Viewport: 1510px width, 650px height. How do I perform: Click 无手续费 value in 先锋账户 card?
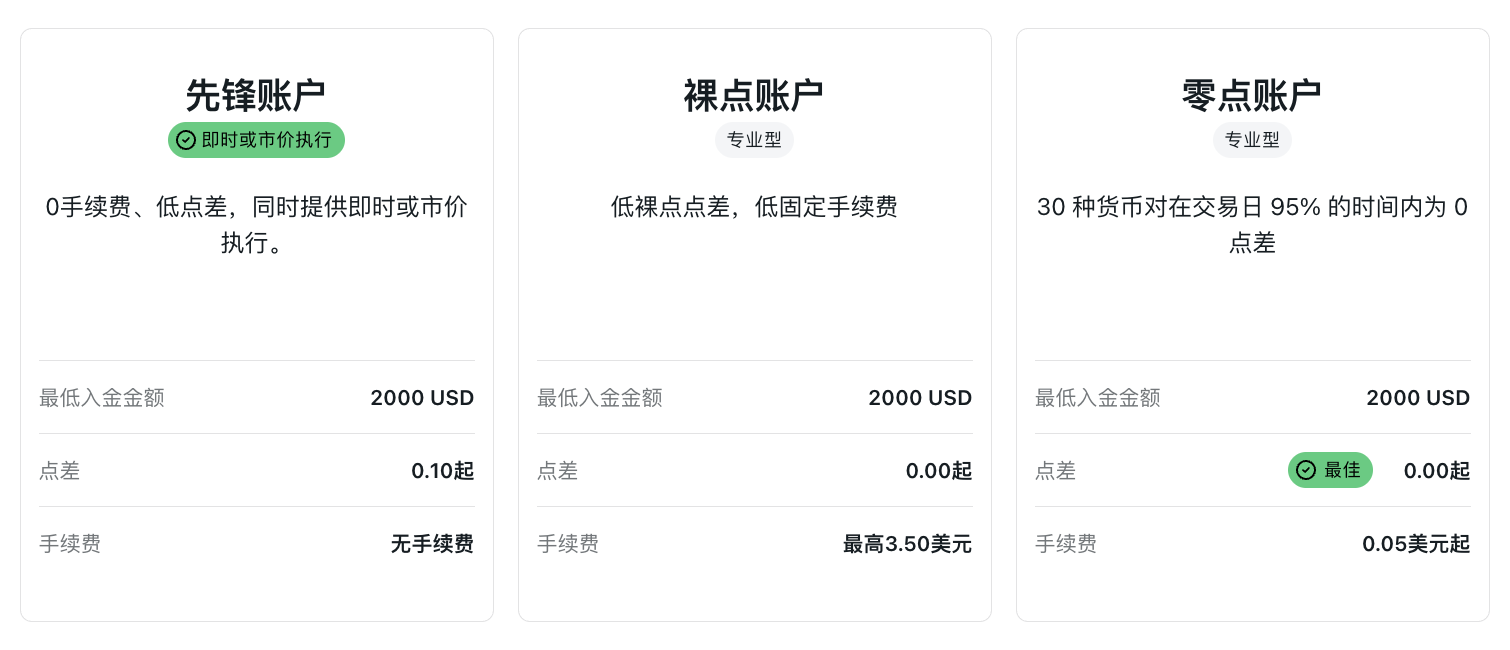coord(432,544)
